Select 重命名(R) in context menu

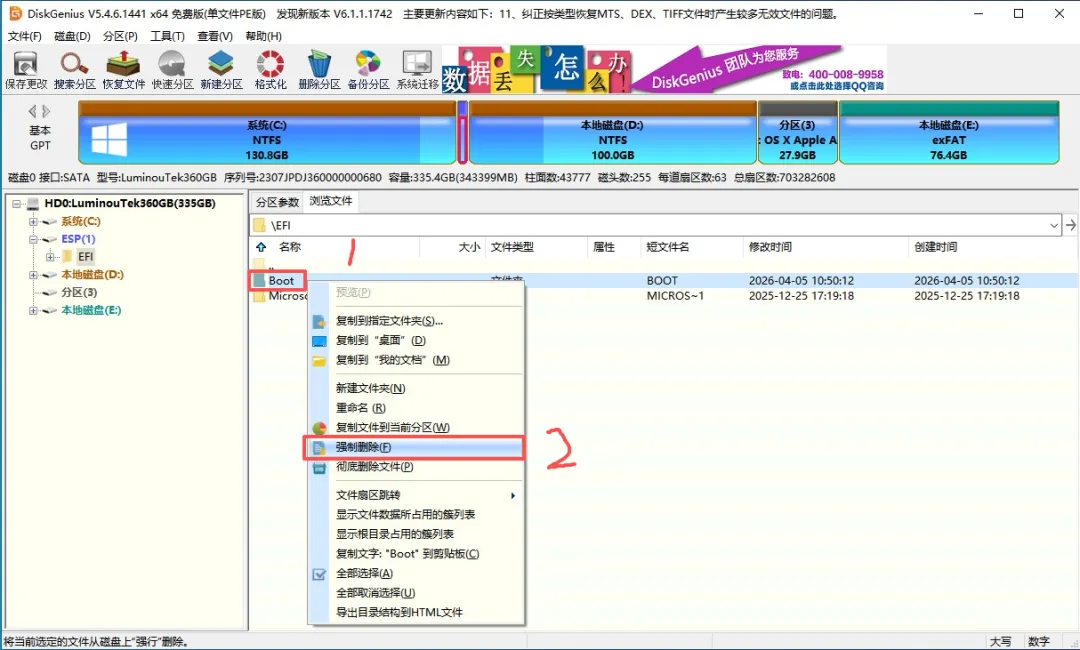coord(415,408)
